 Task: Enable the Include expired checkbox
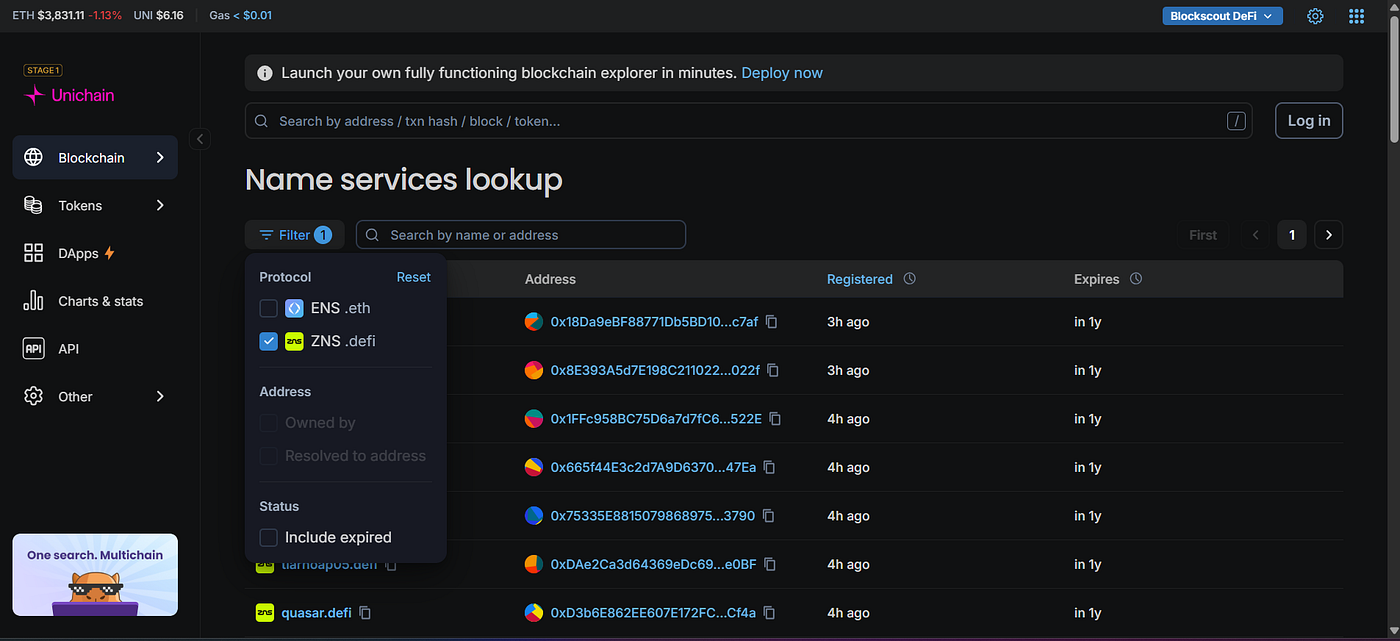(268, 538)
